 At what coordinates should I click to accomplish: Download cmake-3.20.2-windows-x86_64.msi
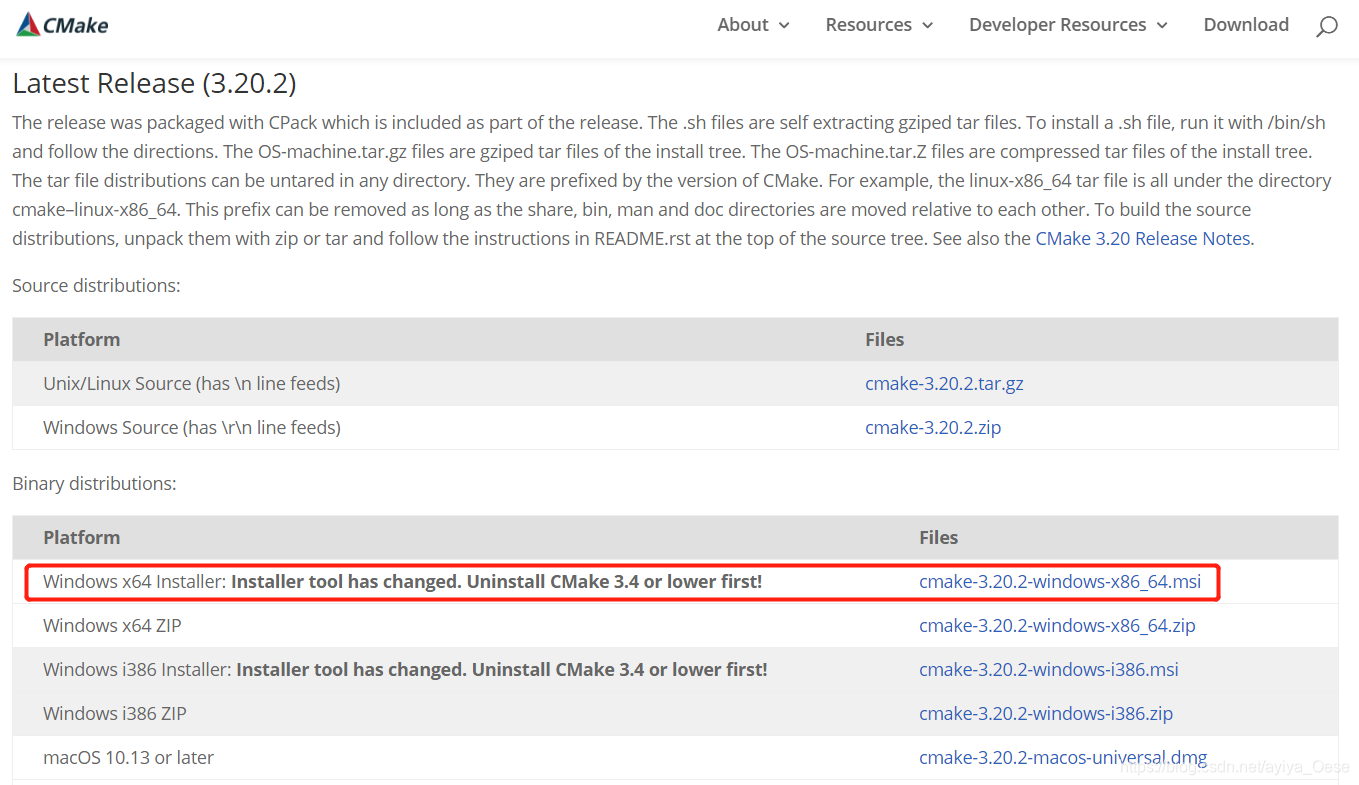click(1060, 581)
